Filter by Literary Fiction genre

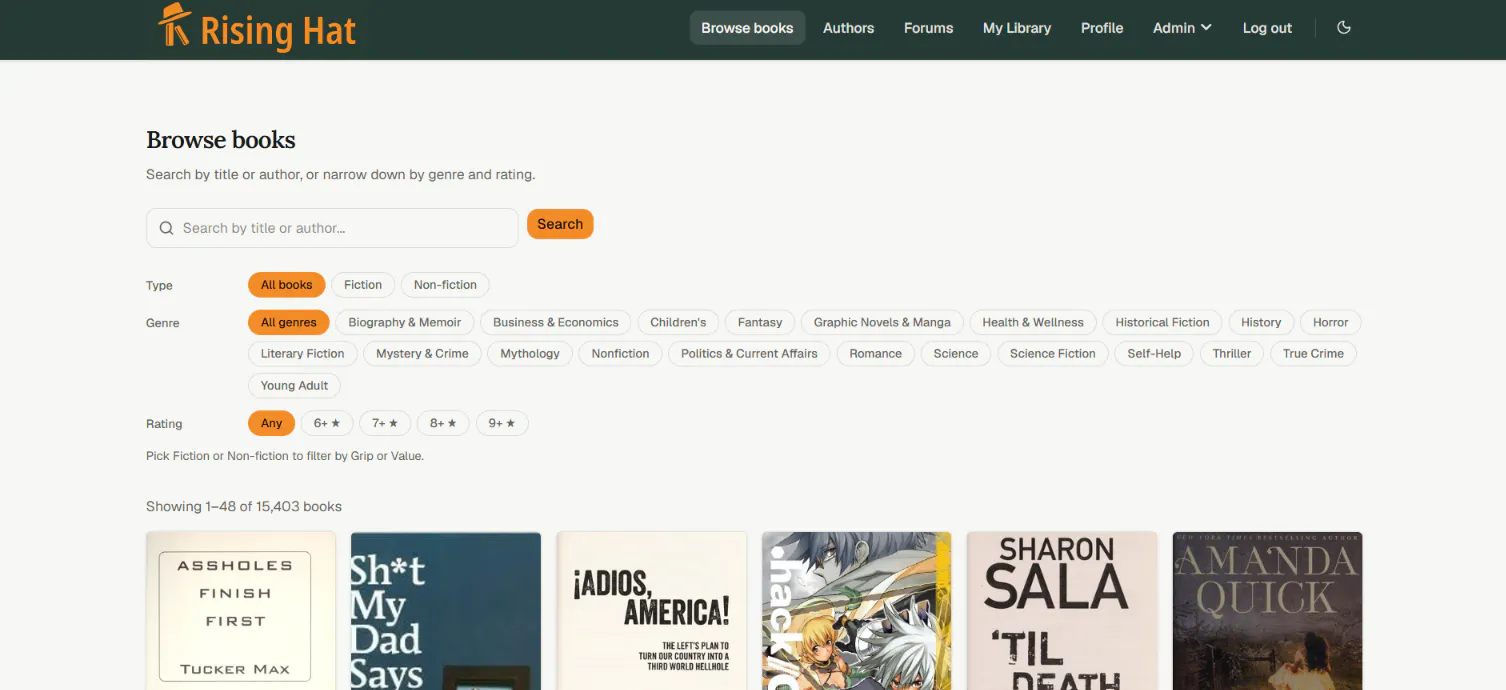pyautogui.click(x=302, y=353)
